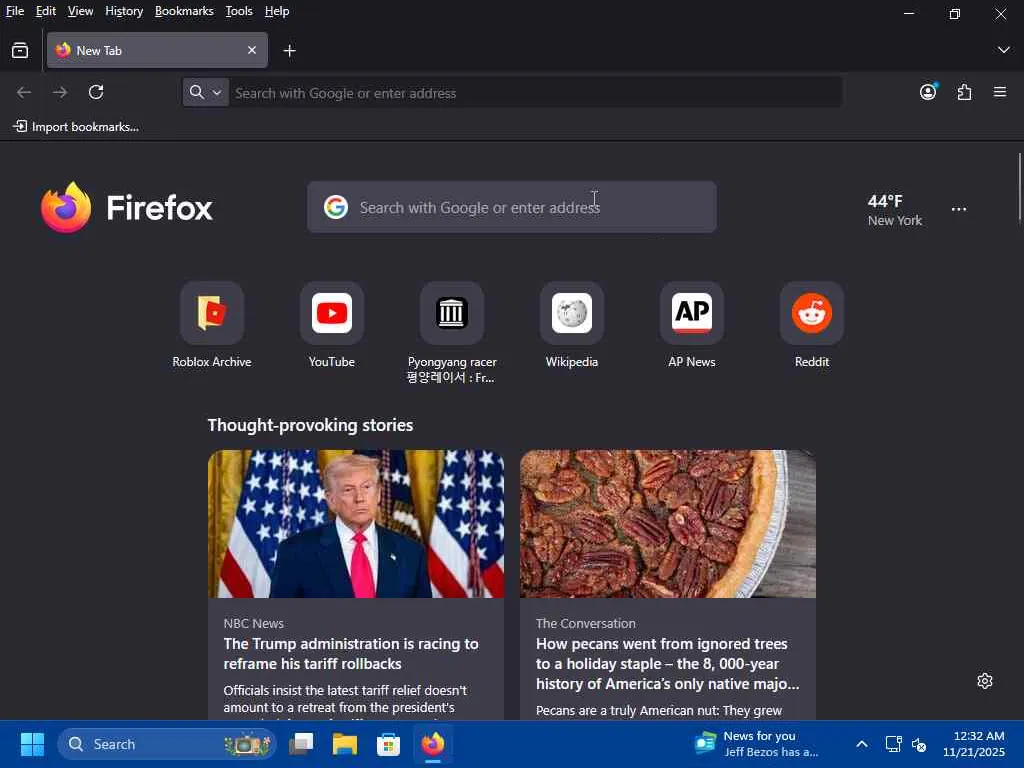Click the pecan pie story image

click(x=668, y=524)
